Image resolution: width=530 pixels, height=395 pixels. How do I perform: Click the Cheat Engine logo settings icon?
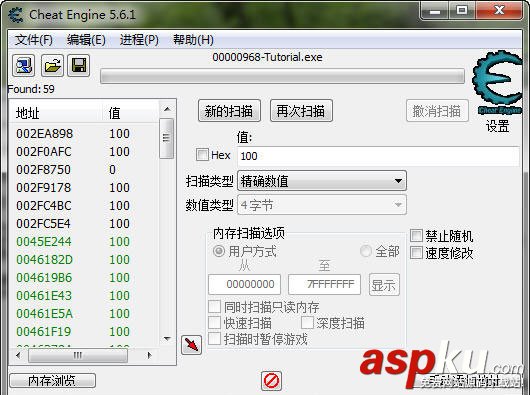pyautogui.click(x=498, y=82)
